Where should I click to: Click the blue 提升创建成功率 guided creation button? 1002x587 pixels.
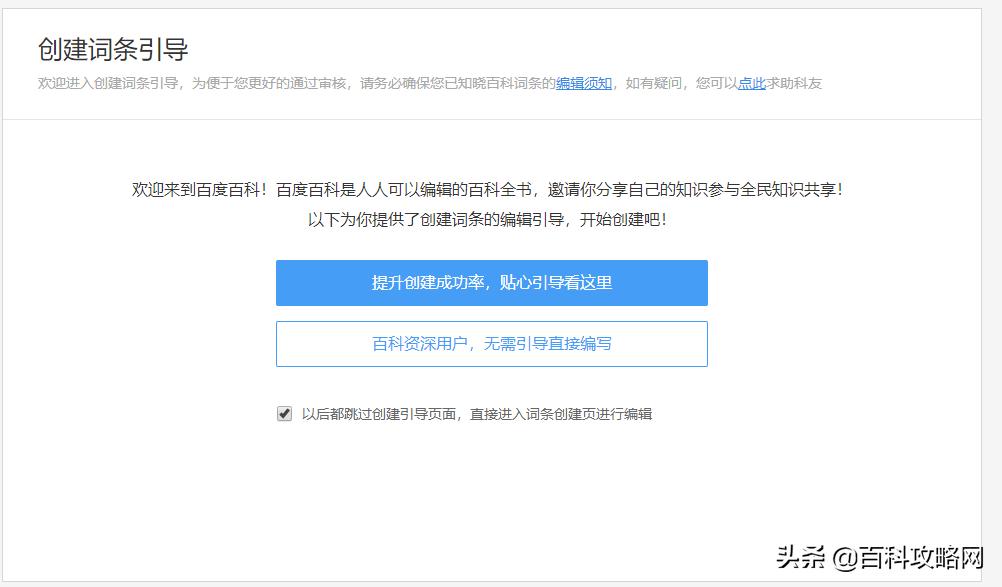point(490,283)
